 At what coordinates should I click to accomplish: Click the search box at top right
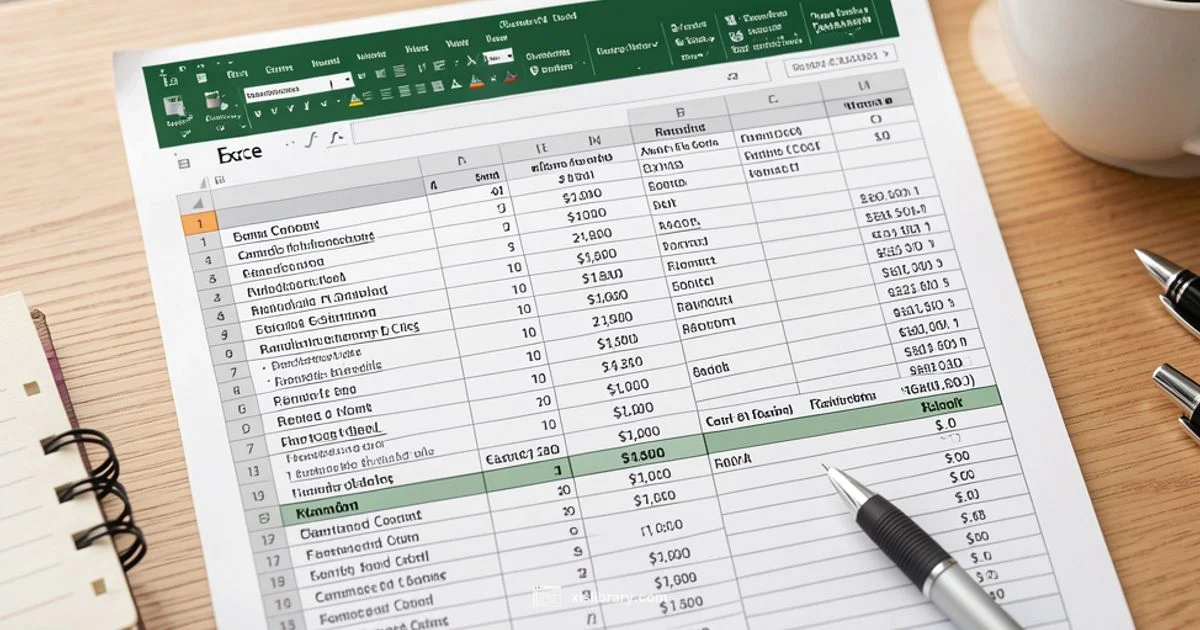click(x=840, y=61)
